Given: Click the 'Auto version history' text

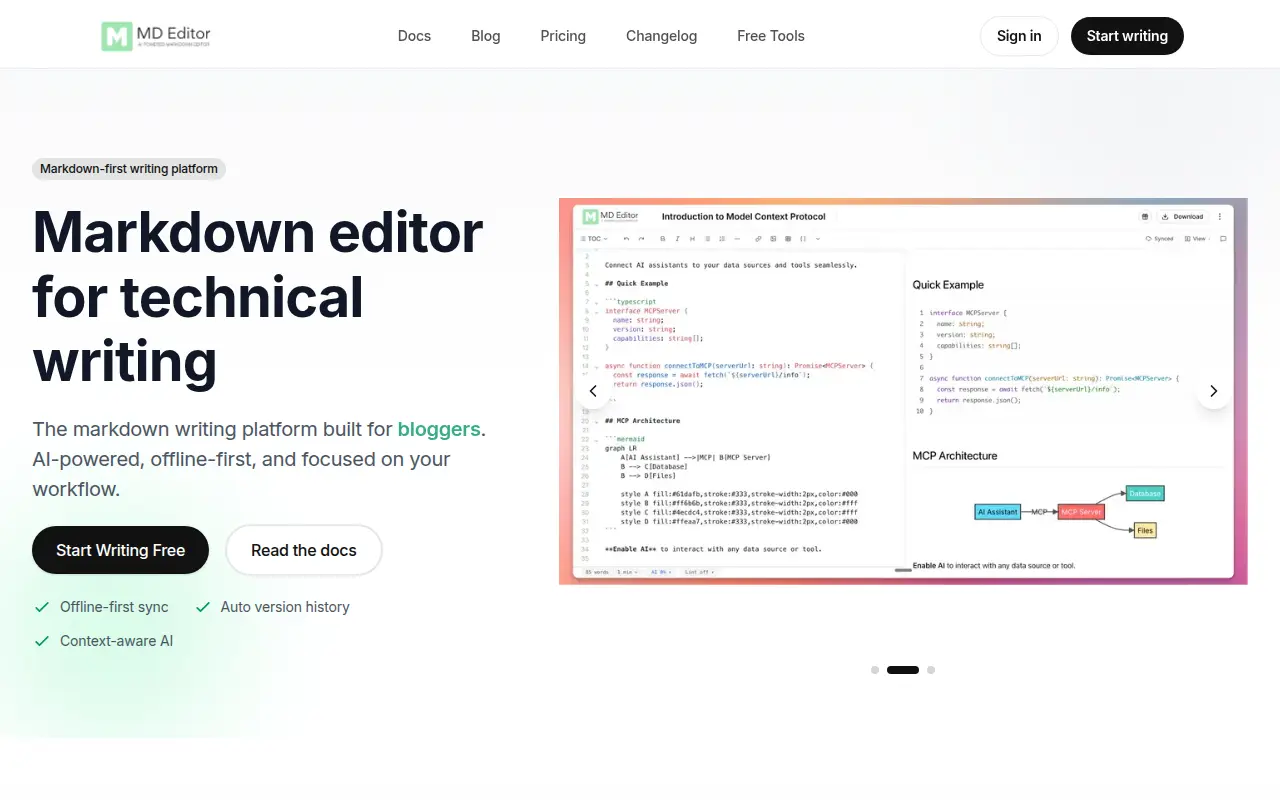Looking at the screenshot, I should (x=285, y=607).
